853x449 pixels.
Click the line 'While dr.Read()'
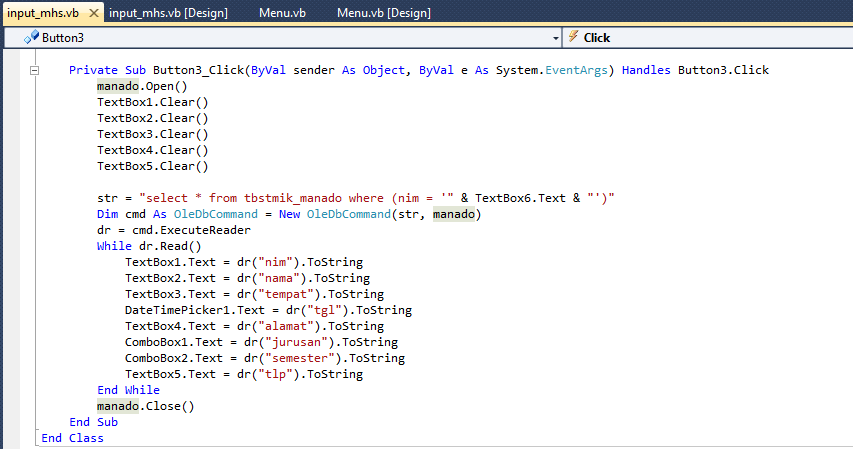click(149, 246)
